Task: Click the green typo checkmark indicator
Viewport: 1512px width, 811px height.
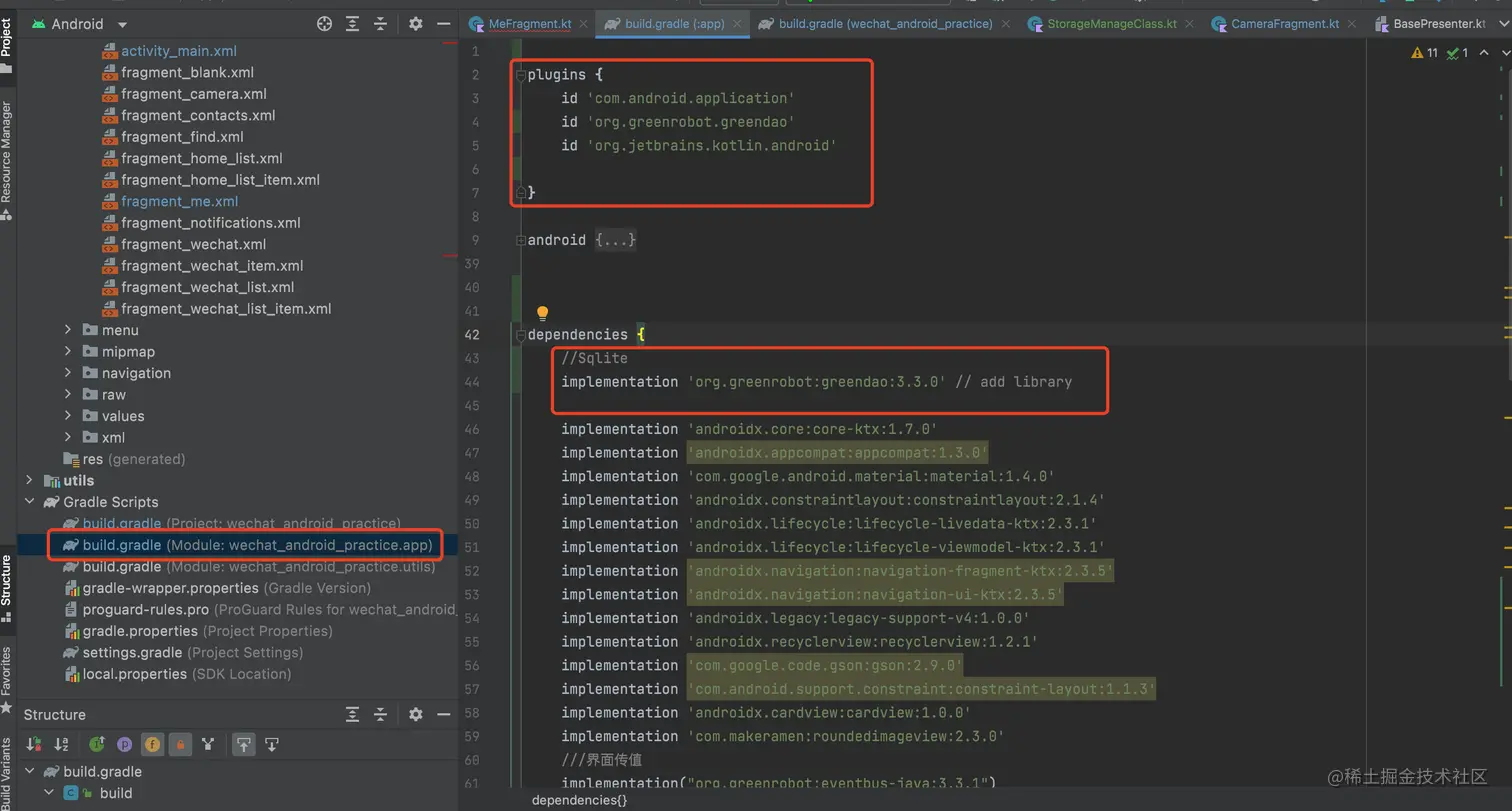Action: click(x=1458, y=53)
